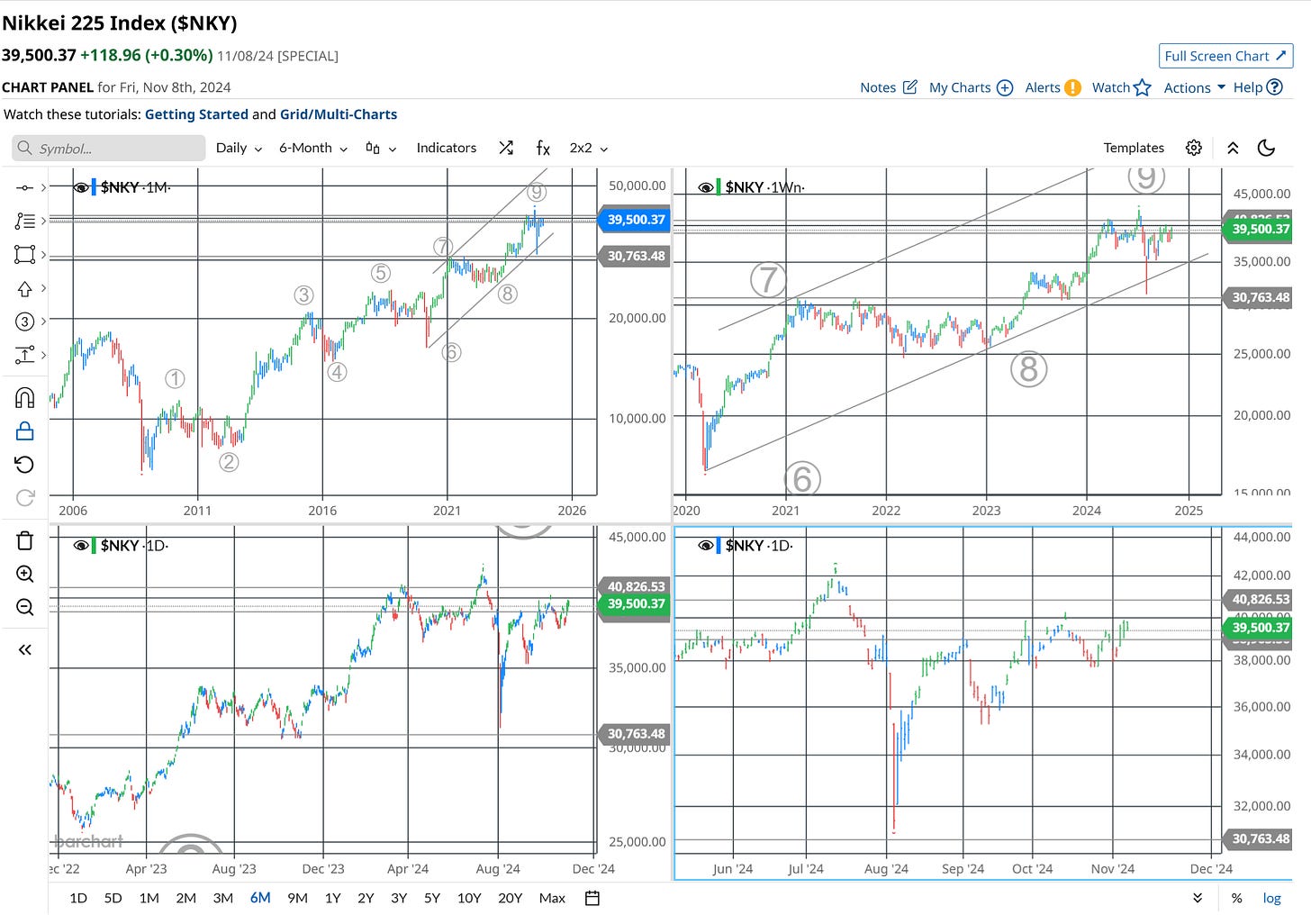Select the 9M range tab
The height and width of the screenshot is (924, 1311).
(x=297, y=898)
